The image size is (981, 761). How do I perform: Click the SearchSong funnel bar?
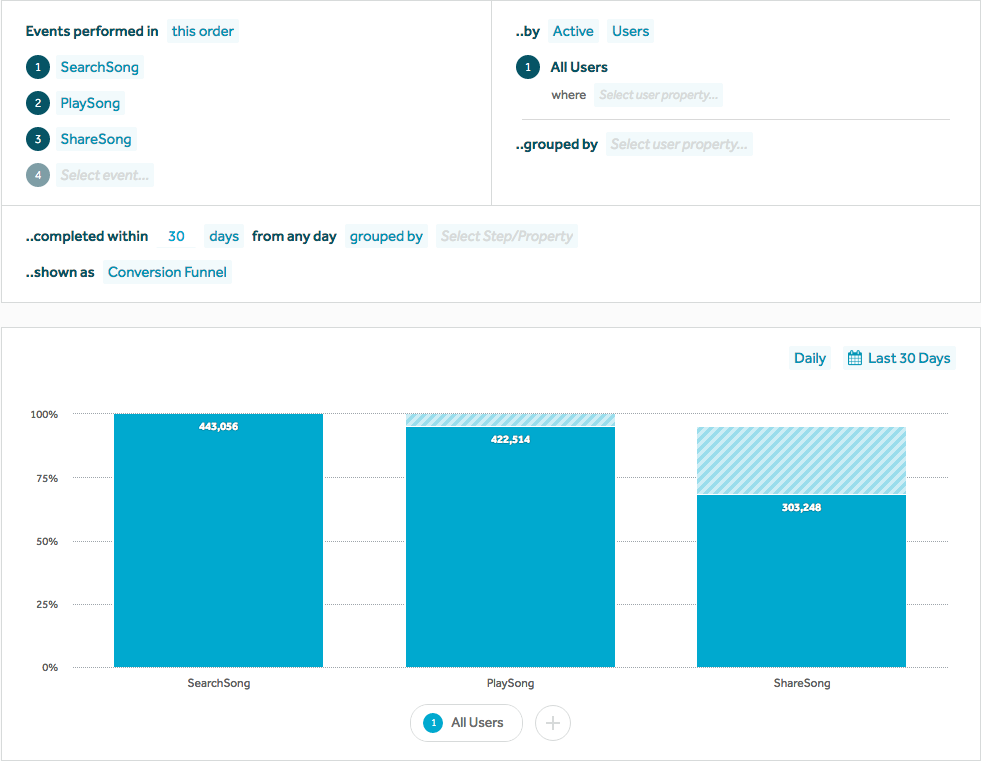[218, 540]
